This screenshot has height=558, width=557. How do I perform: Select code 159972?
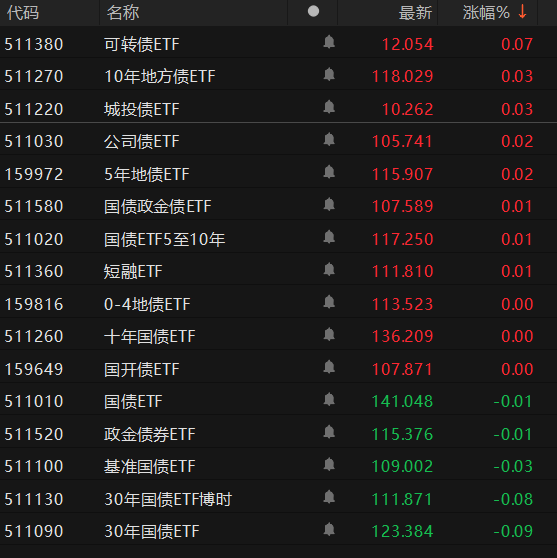click(34, 174)
